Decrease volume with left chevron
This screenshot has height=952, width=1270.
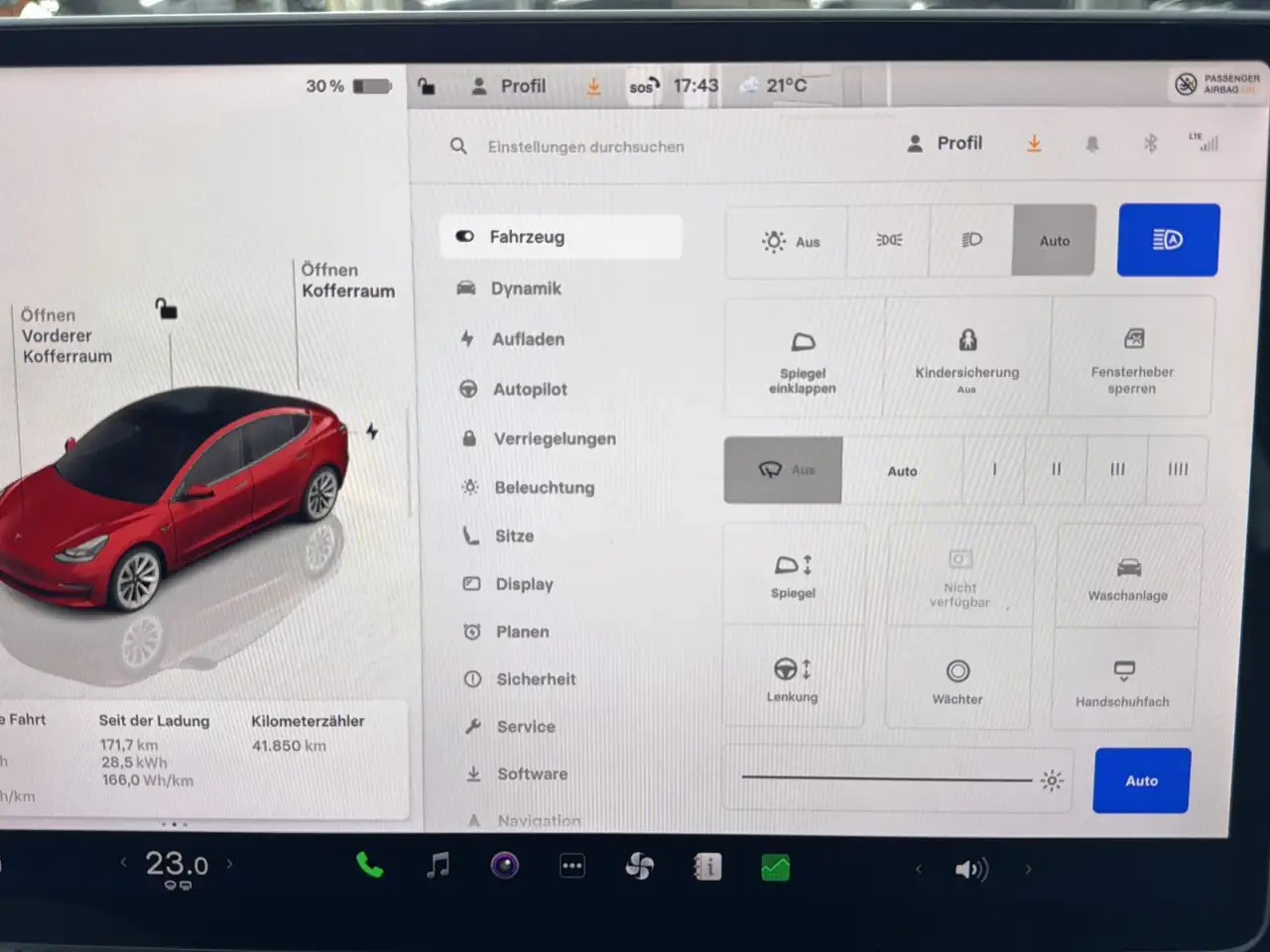[x=919, y=870]
